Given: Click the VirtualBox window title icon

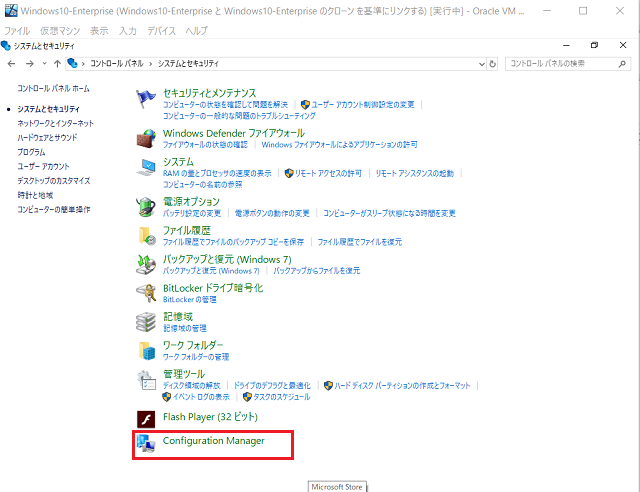Looking at the screenshot, I should coord(11,11).
